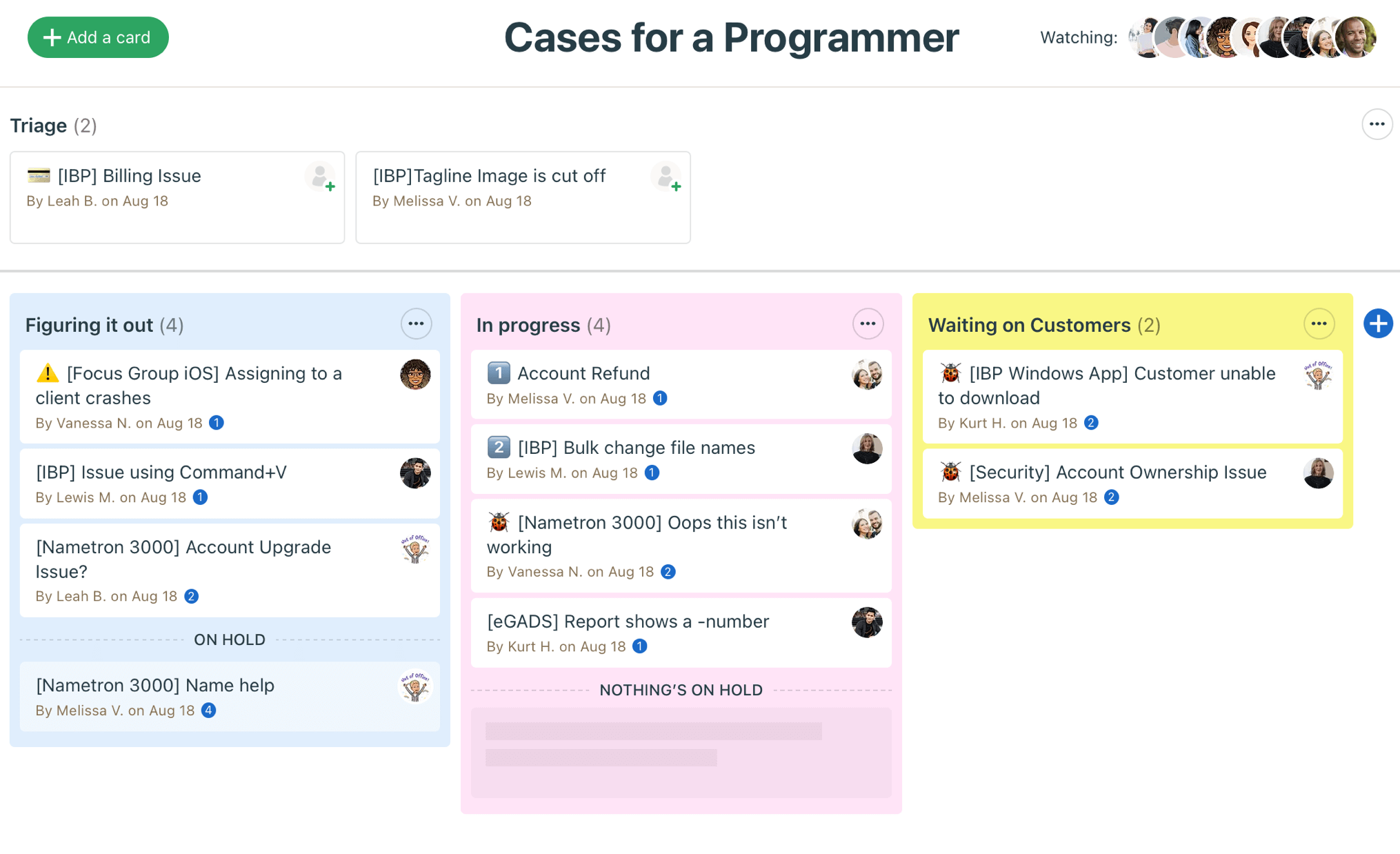Open Triage section options menu
This screenshot has height=854, width=1400.
click(x=1377, y=125)
